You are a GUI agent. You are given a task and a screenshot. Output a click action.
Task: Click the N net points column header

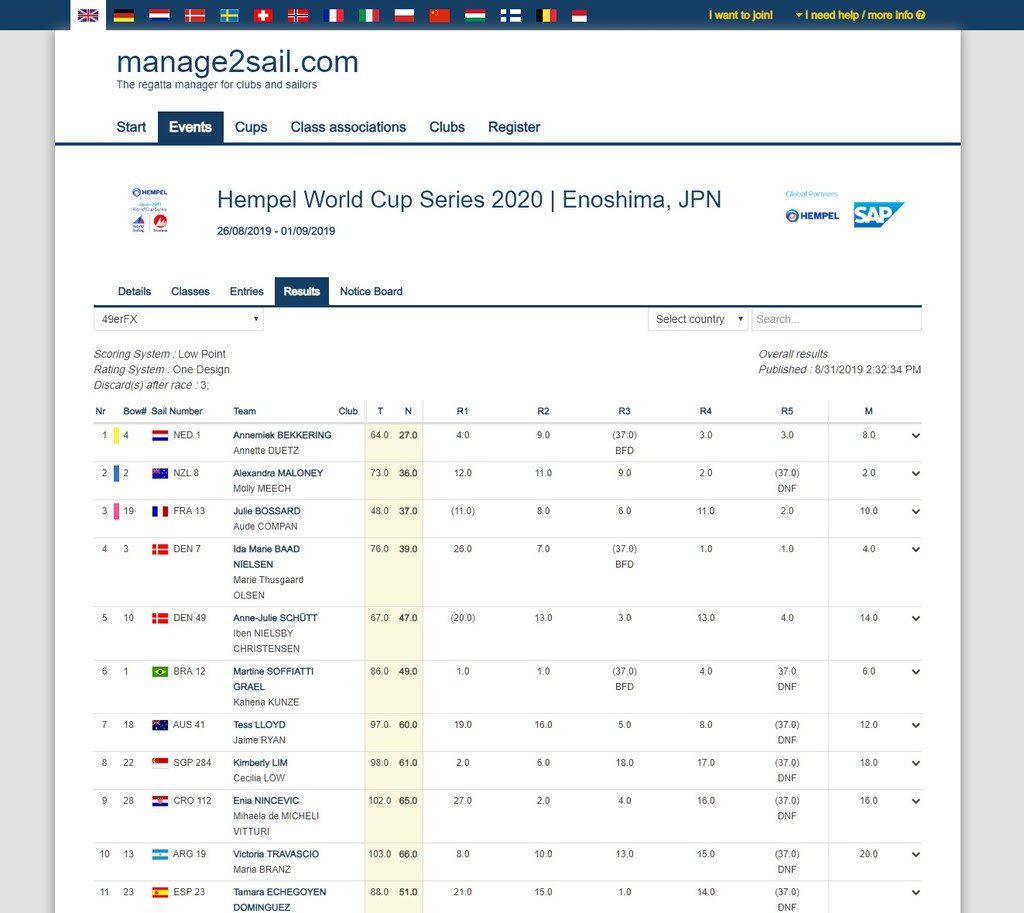pyautogui.click(x=408, y=411)
